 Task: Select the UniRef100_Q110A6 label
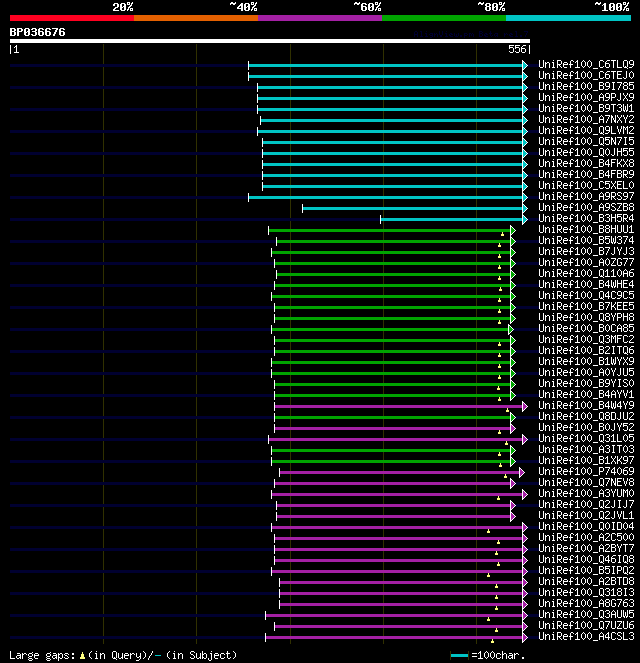(x=586, y=273)
